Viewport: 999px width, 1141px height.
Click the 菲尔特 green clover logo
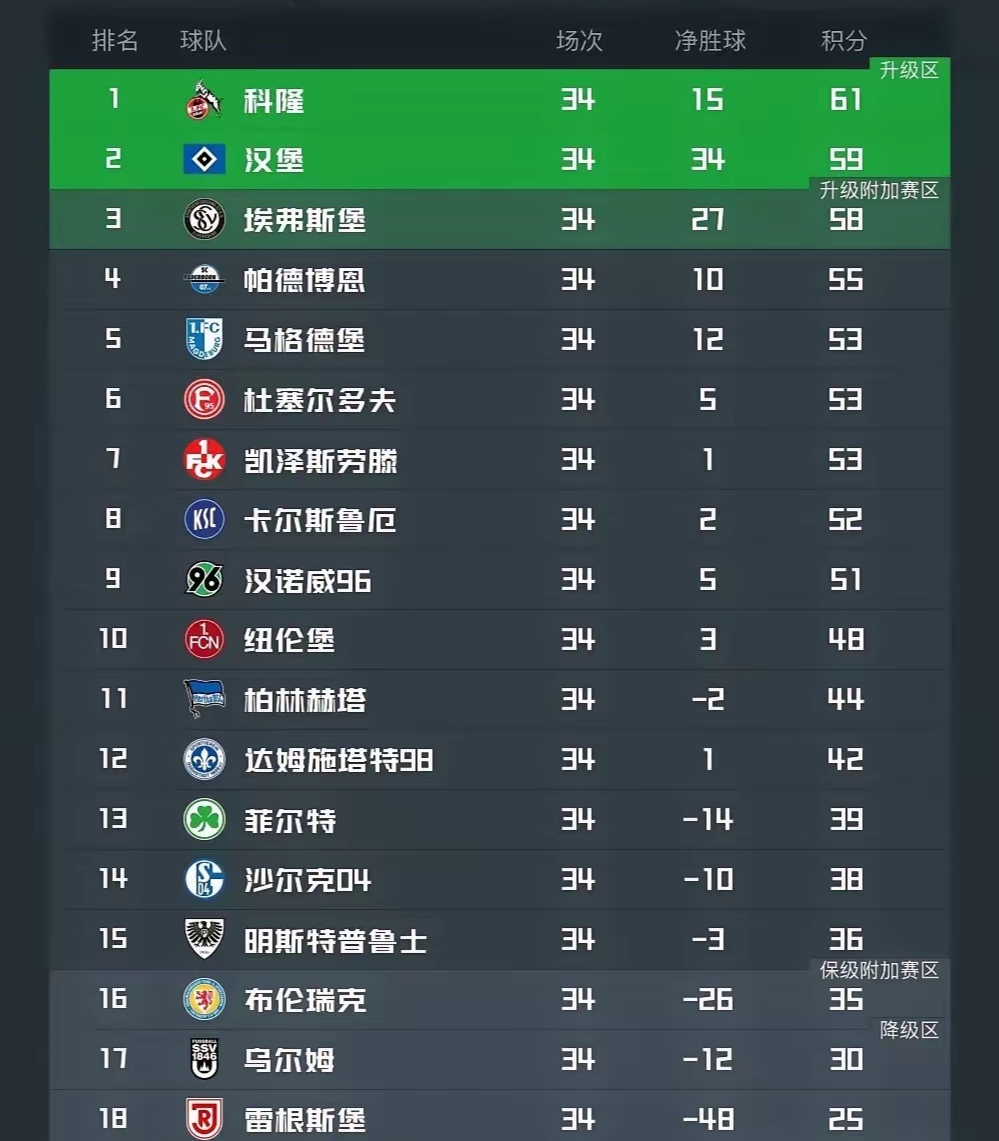pos(204,820)
